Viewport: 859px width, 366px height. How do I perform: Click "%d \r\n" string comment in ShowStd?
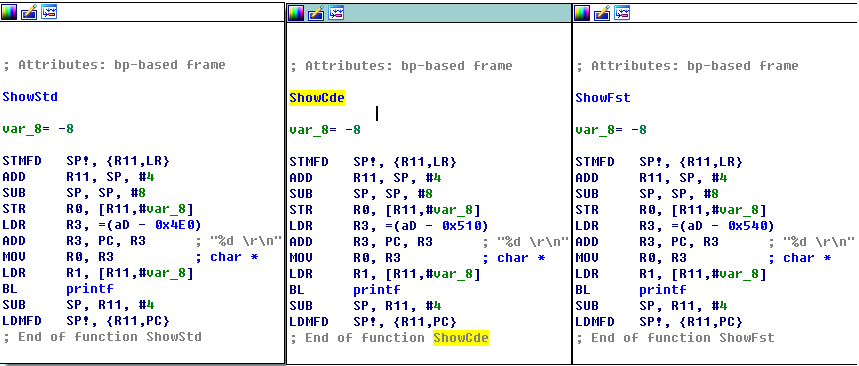point(246,241)
